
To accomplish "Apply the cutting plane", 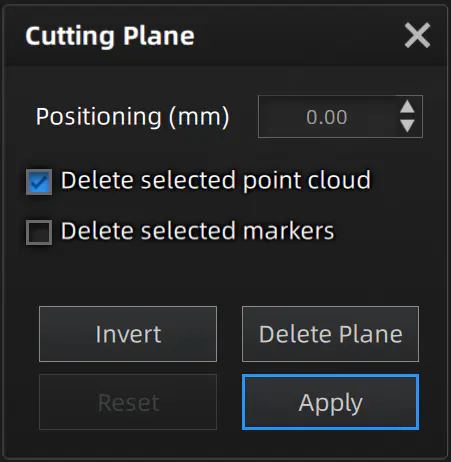I will tap(330, 402).
